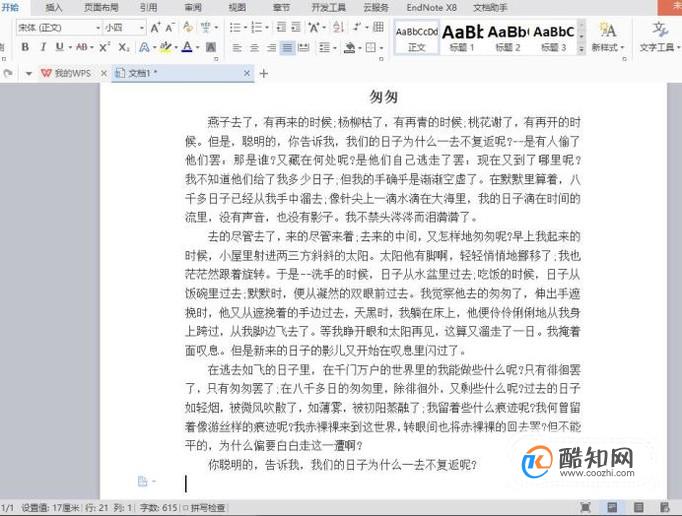This screenshot has width=682, height=516.
Task: Open the borders dropdown arrow
Action: (x=381, y=47)
